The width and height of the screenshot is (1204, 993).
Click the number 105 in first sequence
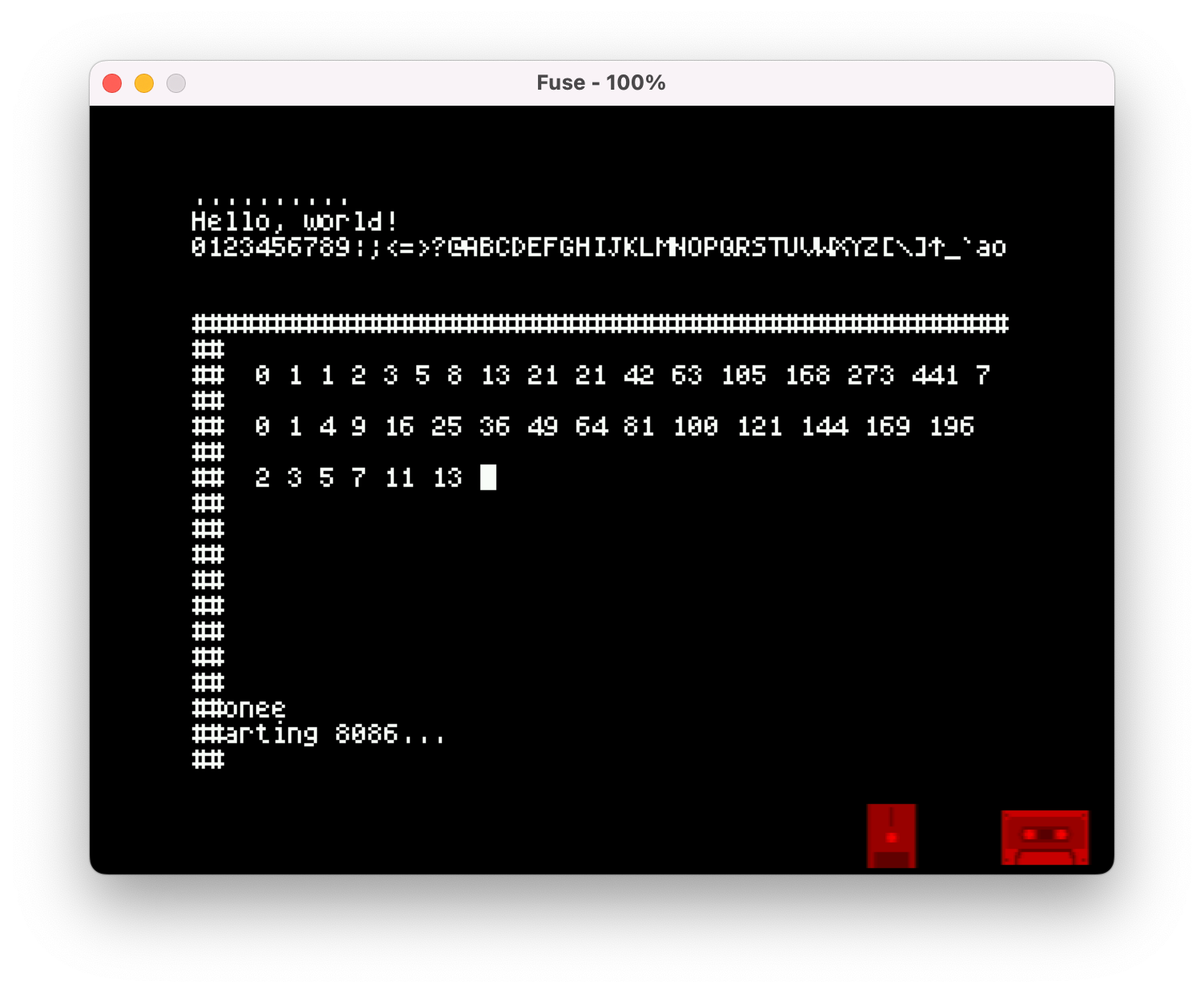(x=743, y=375)
